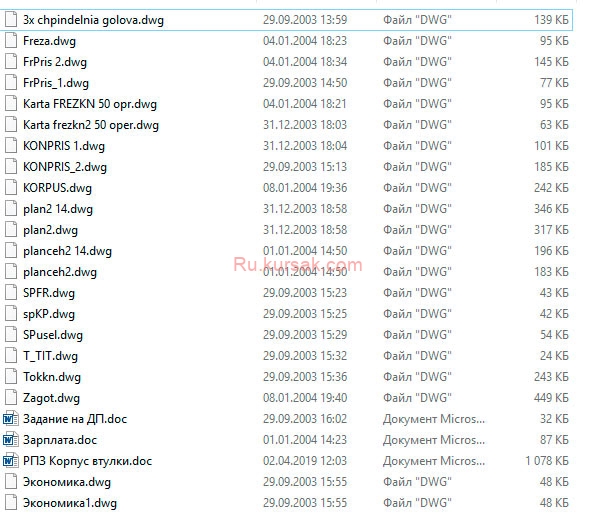The width and height of the screenshot is (596, 528).
Task: Click date 08.01.2004 19:36
Action: click(x=305, y=187)
